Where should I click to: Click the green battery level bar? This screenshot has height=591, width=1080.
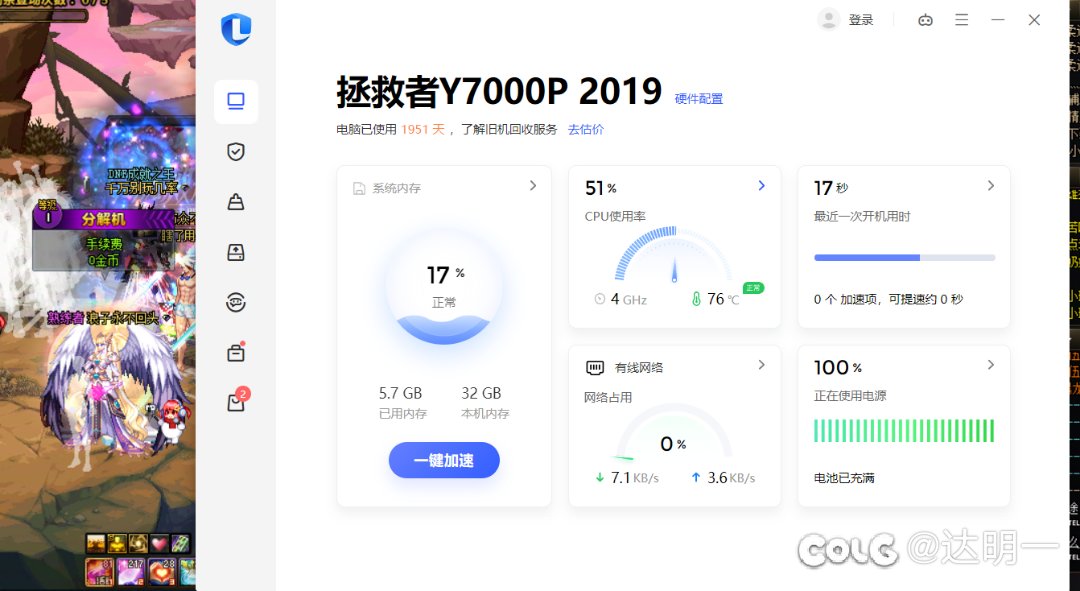point(904,431)
